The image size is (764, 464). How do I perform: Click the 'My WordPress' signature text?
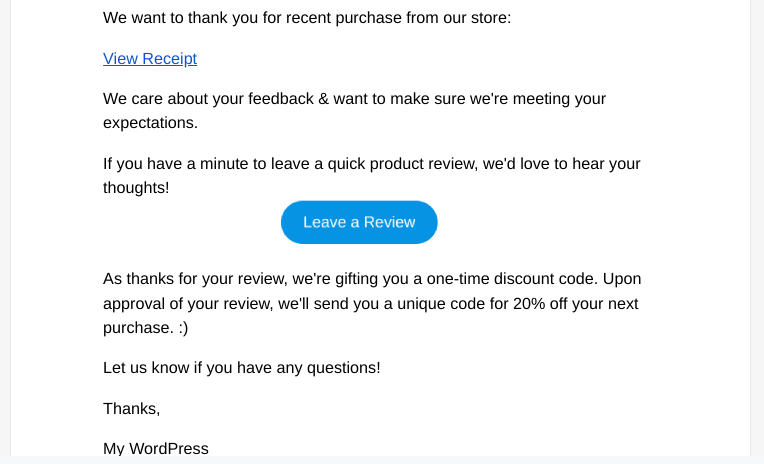click(x=156, y=448)
